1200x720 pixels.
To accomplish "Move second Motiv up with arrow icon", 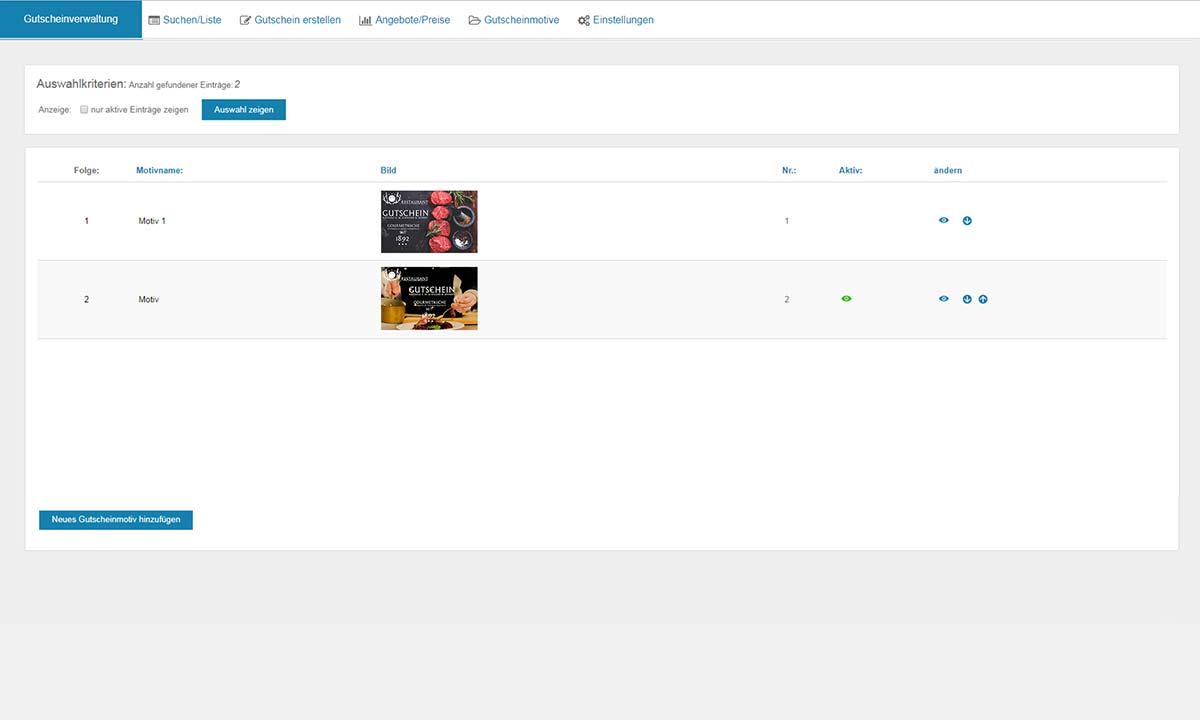I will pyautogui.click(x=983, y=299).
